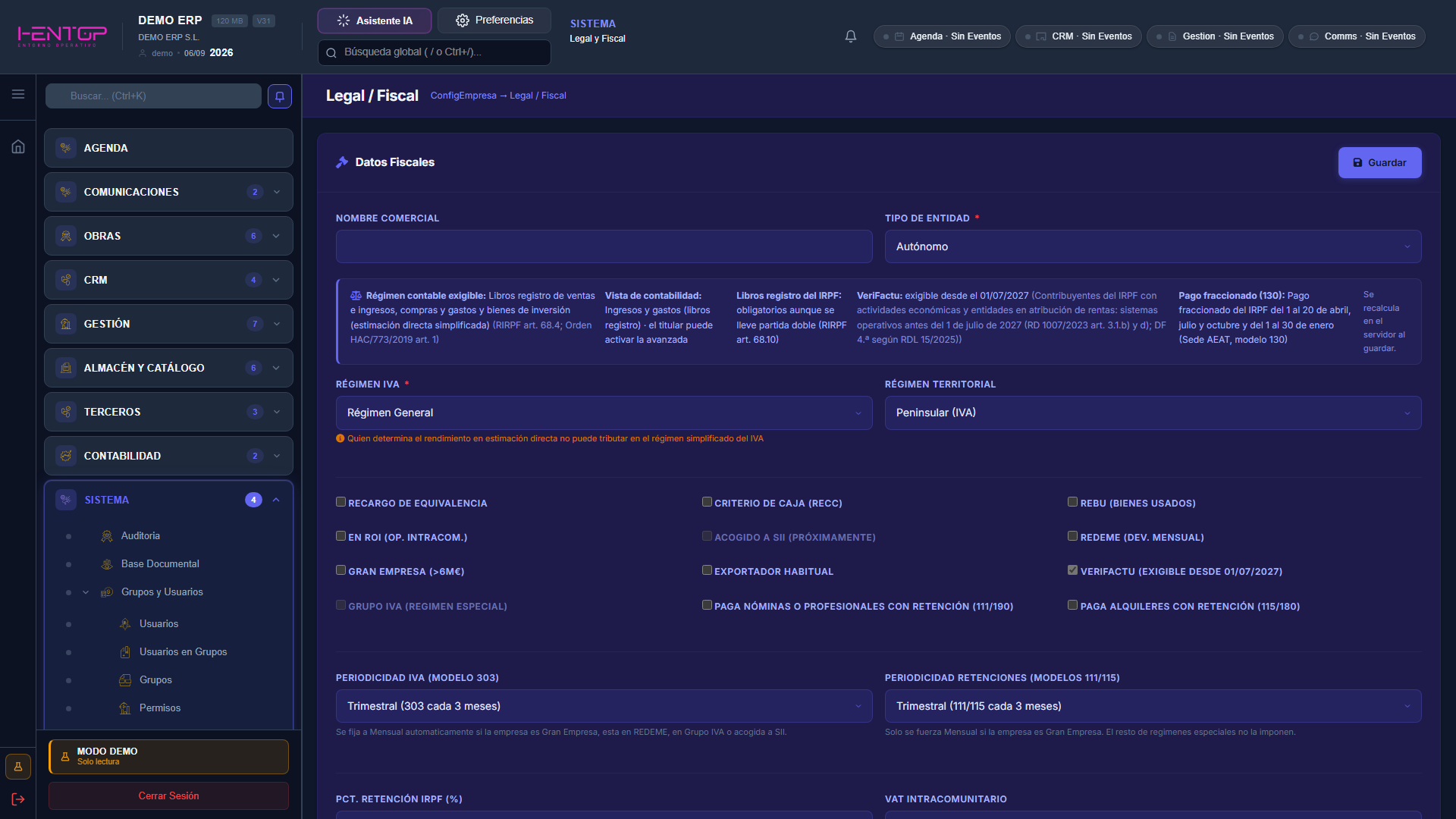Click the Permisos icon
This screenshot has height=819, width=1456.
pyautogui.click(x=125, y=708)
